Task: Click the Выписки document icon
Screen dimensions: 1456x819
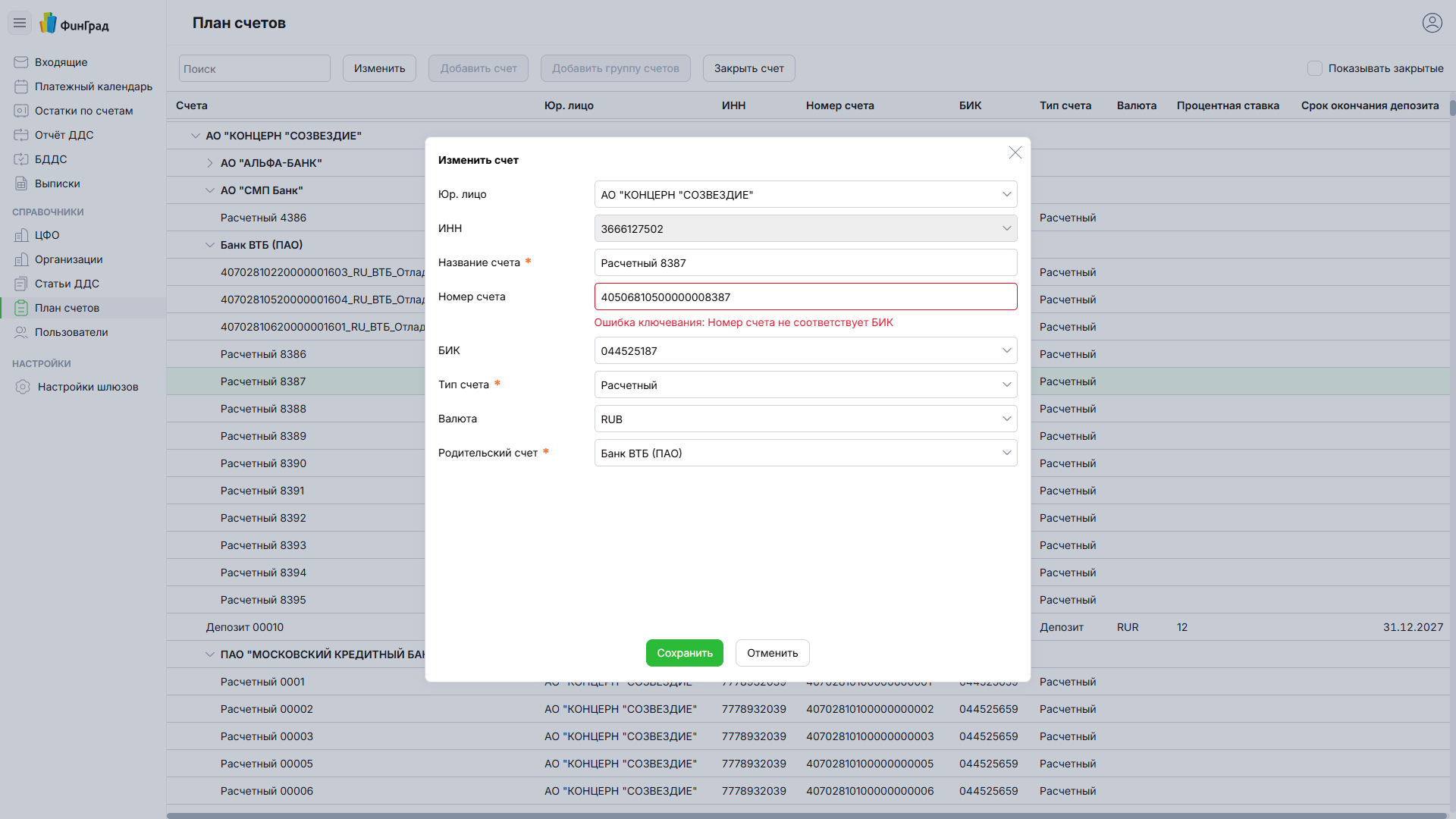Action: pos(21,184)
